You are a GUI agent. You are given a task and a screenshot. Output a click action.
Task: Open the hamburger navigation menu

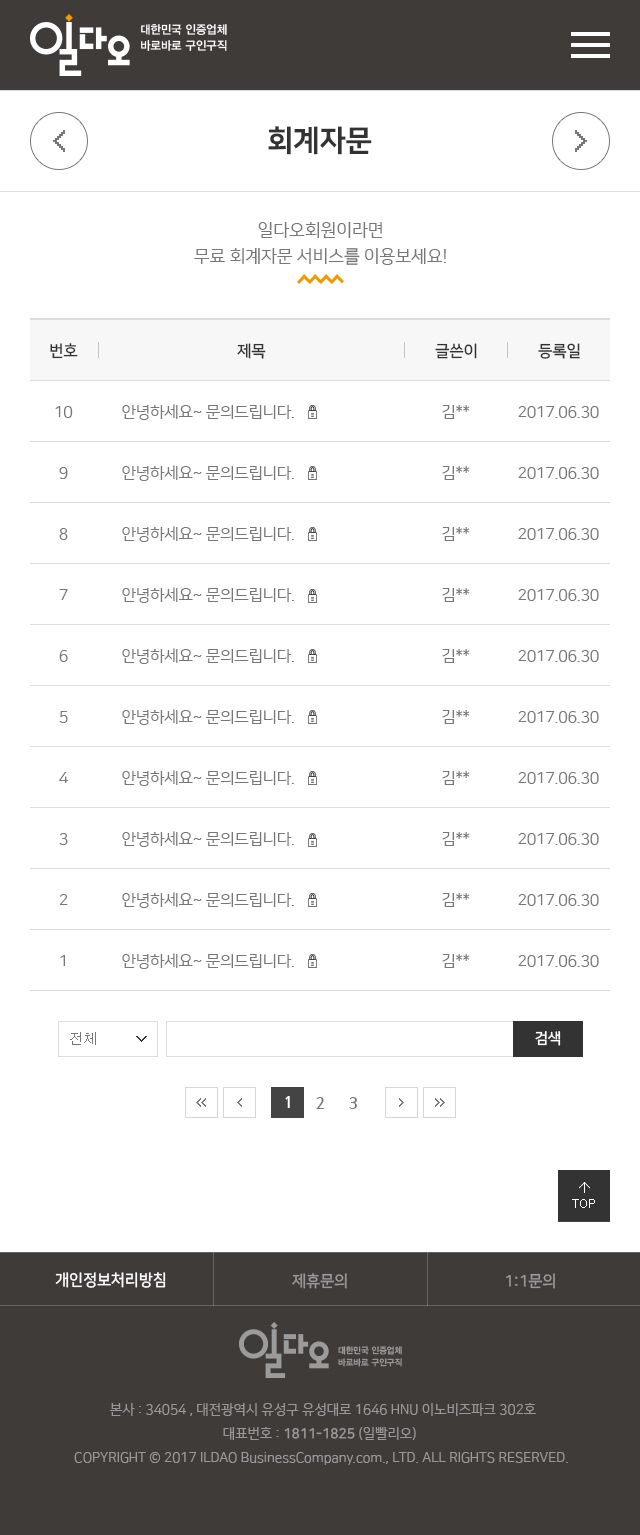coord(590,45)
